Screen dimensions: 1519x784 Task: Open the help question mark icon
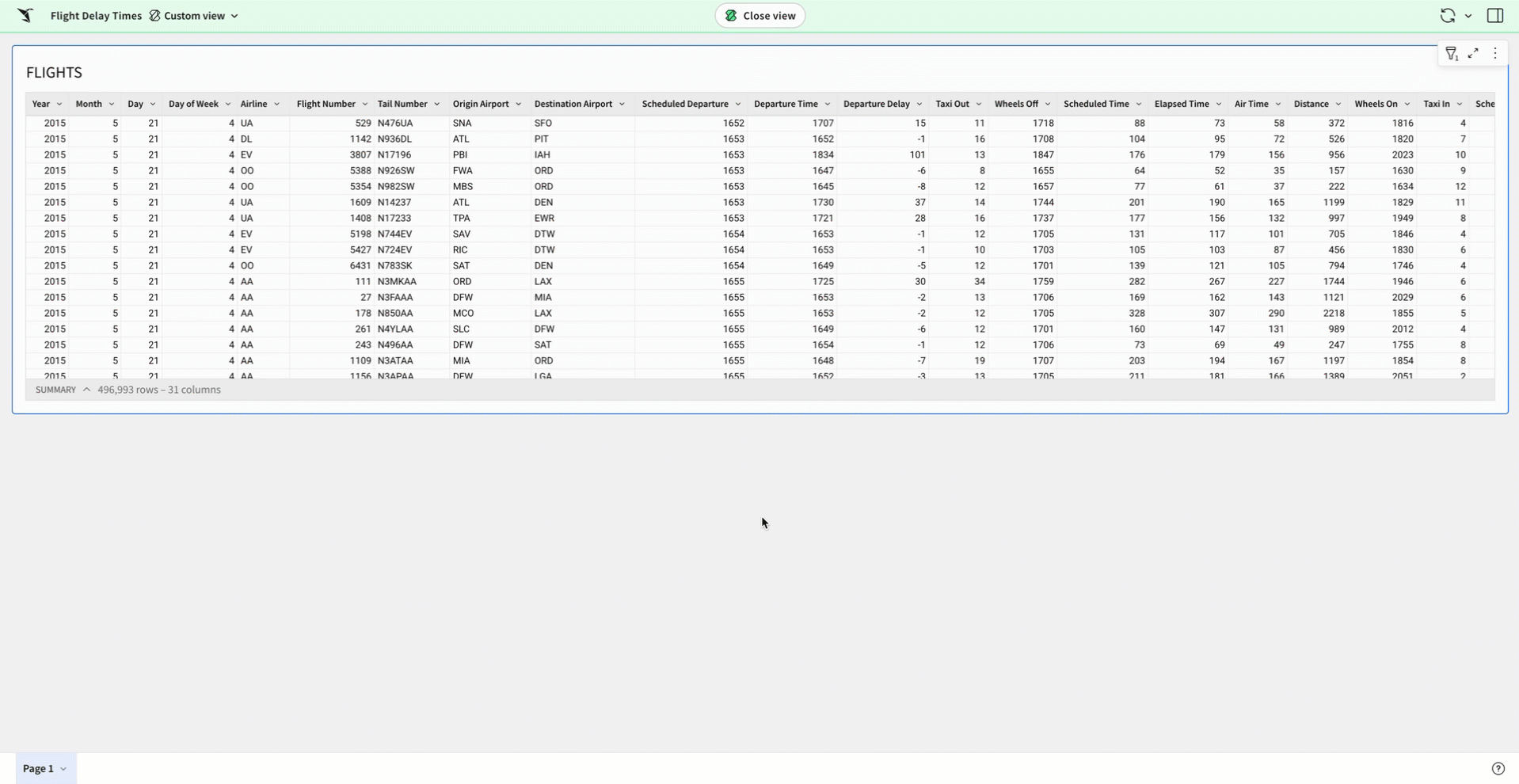[x=1498, y=768]
